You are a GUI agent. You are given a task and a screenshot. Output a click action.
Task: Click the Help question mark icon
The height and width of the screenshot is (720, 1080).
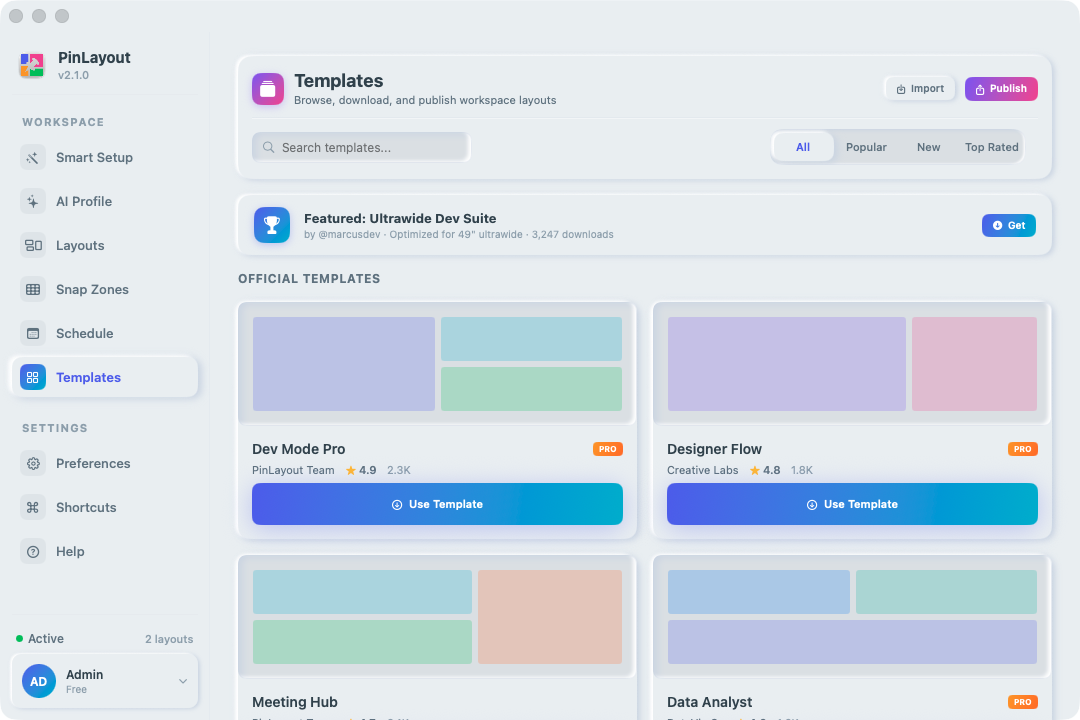[x=32, y=552]
